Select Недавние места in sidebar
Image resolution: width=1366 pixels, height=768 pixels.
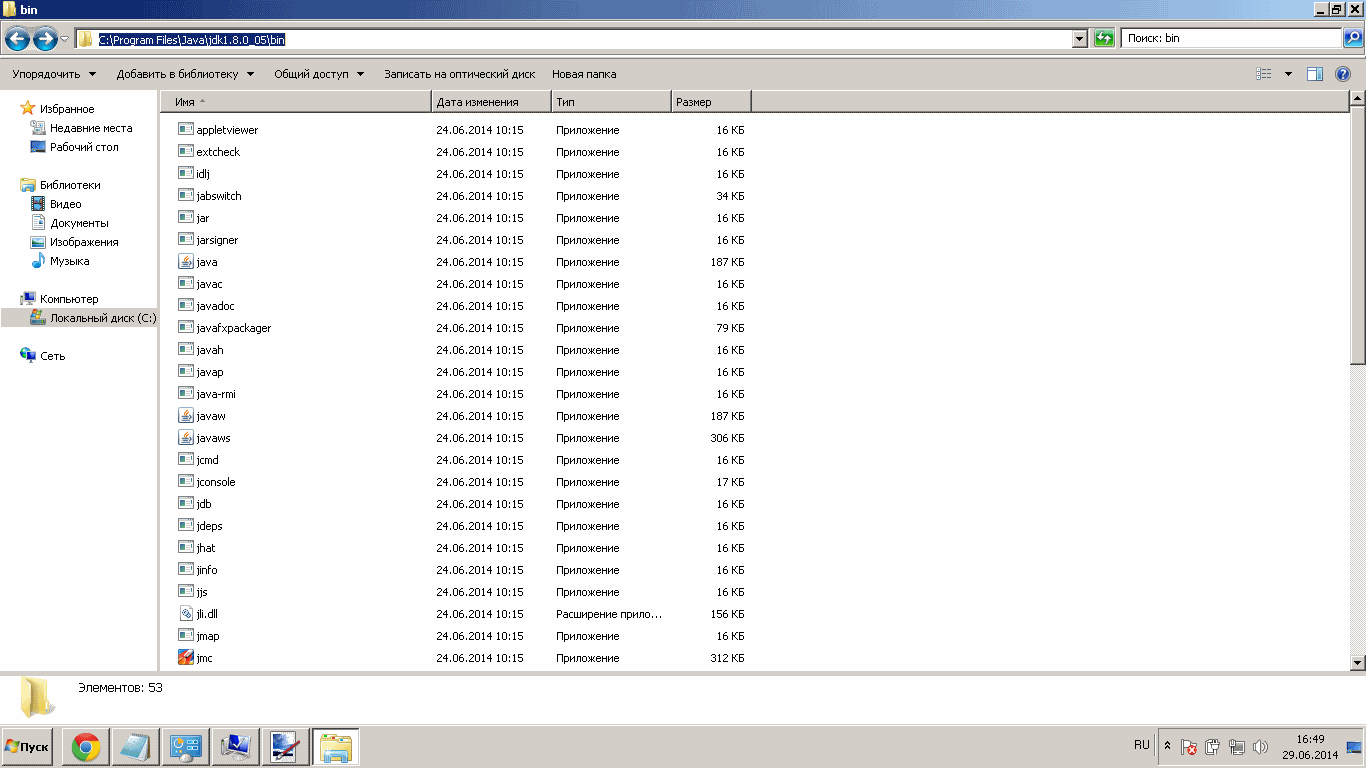tap(91, 128)
